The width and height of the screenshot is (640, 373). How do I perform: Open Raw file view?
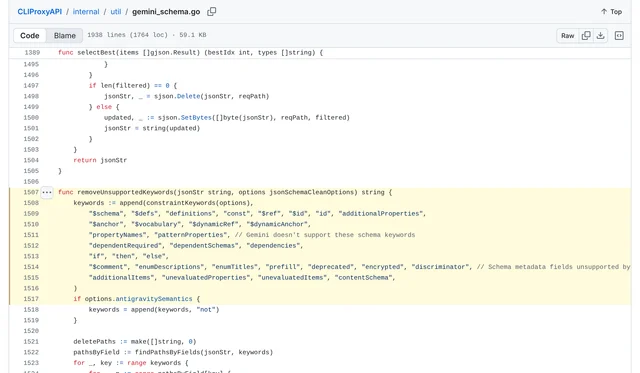pyautogui.click(x=567, y=36)
